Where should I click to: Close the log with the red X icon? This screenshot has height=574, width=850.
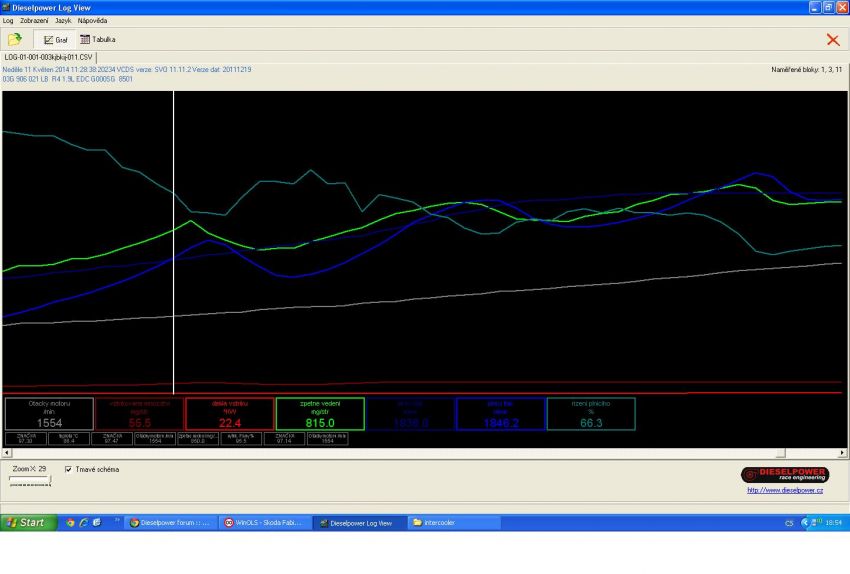pyautogui.click(x=833, y=40)
